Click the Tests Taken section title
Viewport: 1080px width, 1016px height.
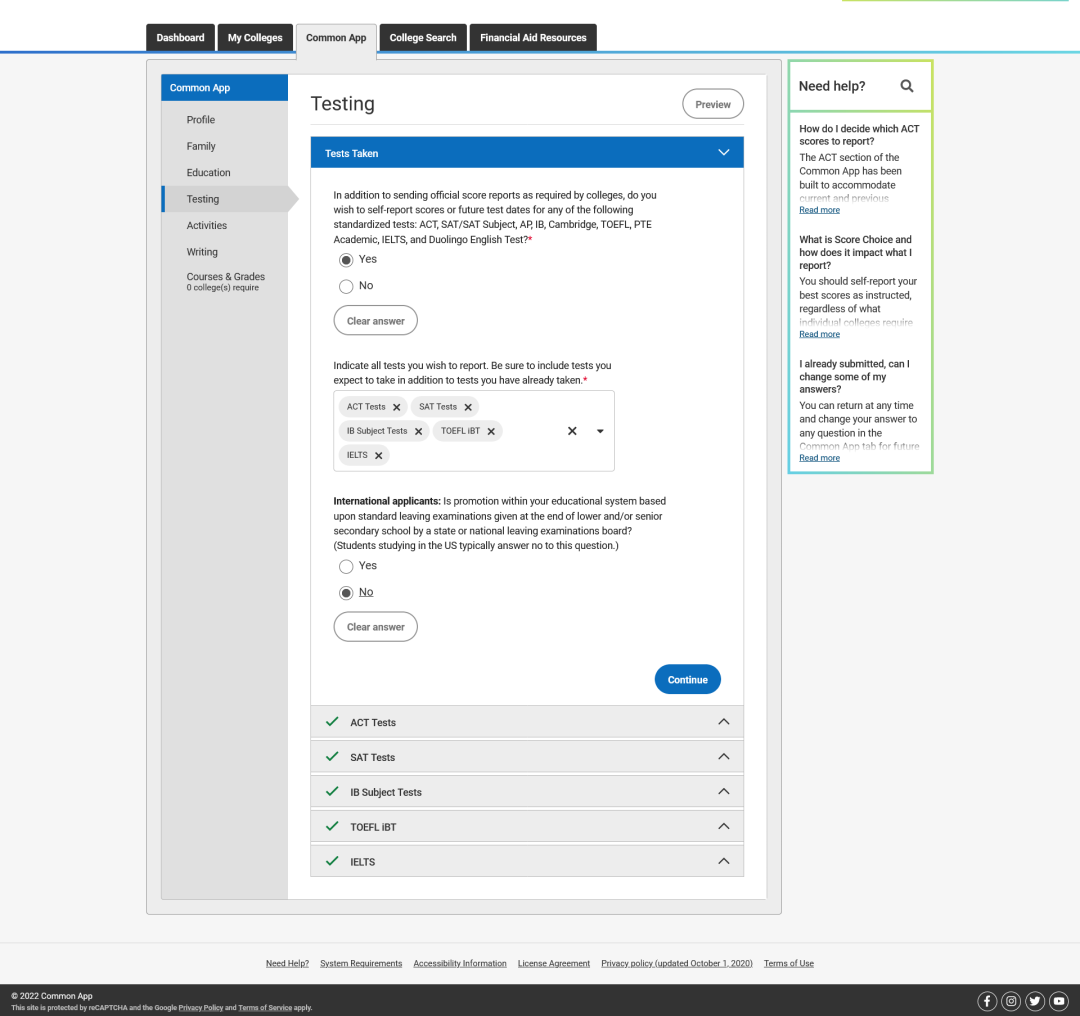pyautogui.click(x=351, y=154)
